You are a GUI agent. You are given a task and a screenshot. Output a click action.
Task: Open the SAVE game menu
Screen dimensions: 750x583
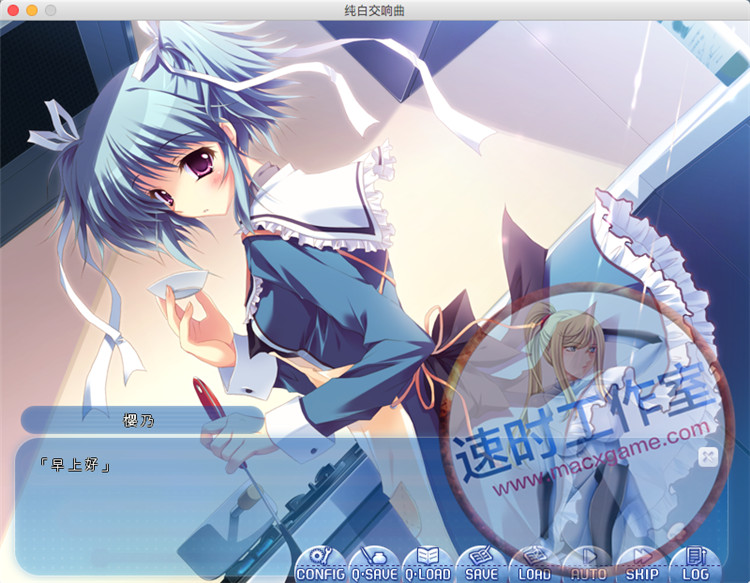pos(482,565)
